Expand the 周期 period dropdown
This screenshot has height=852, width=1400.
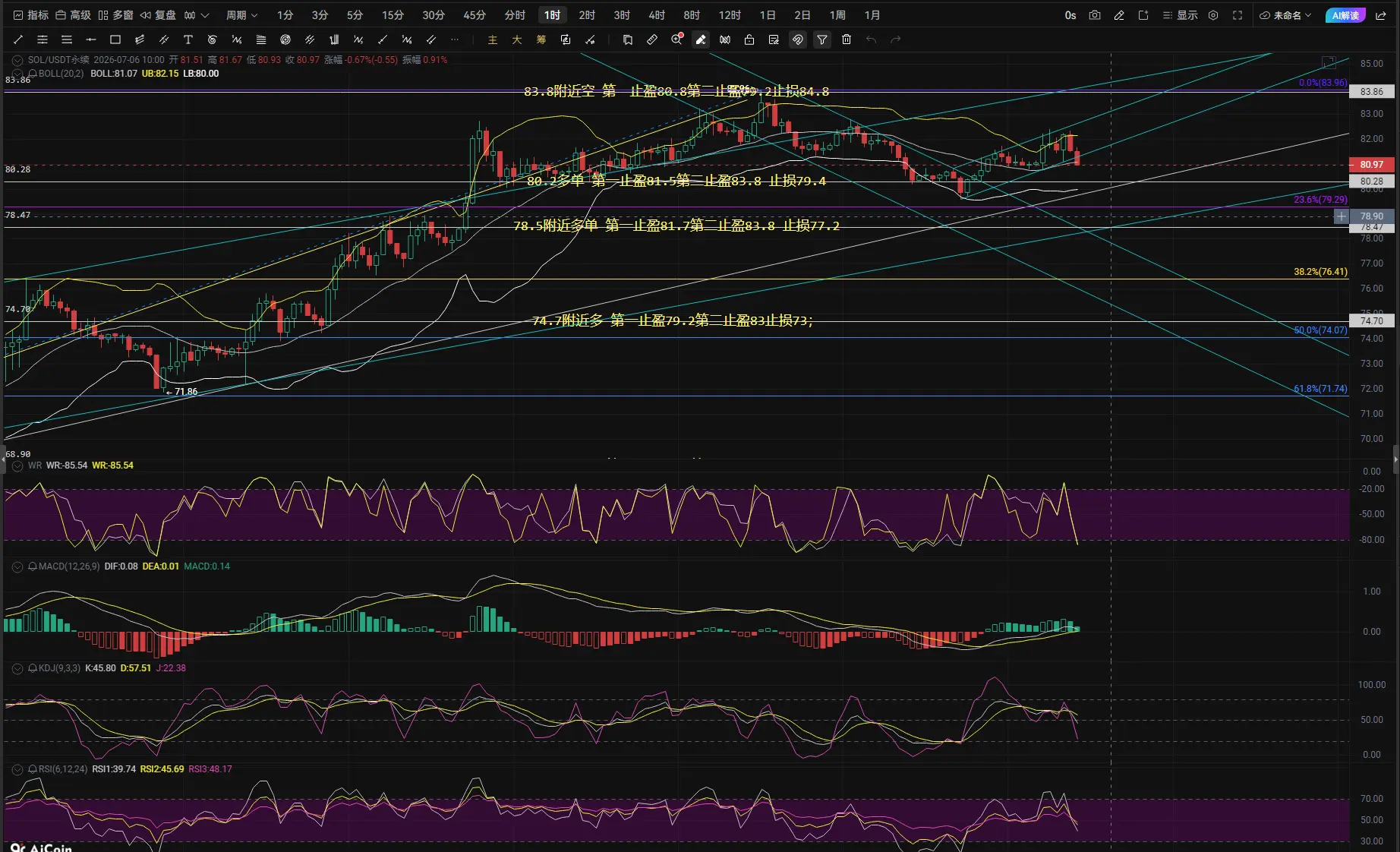point(242,15)
